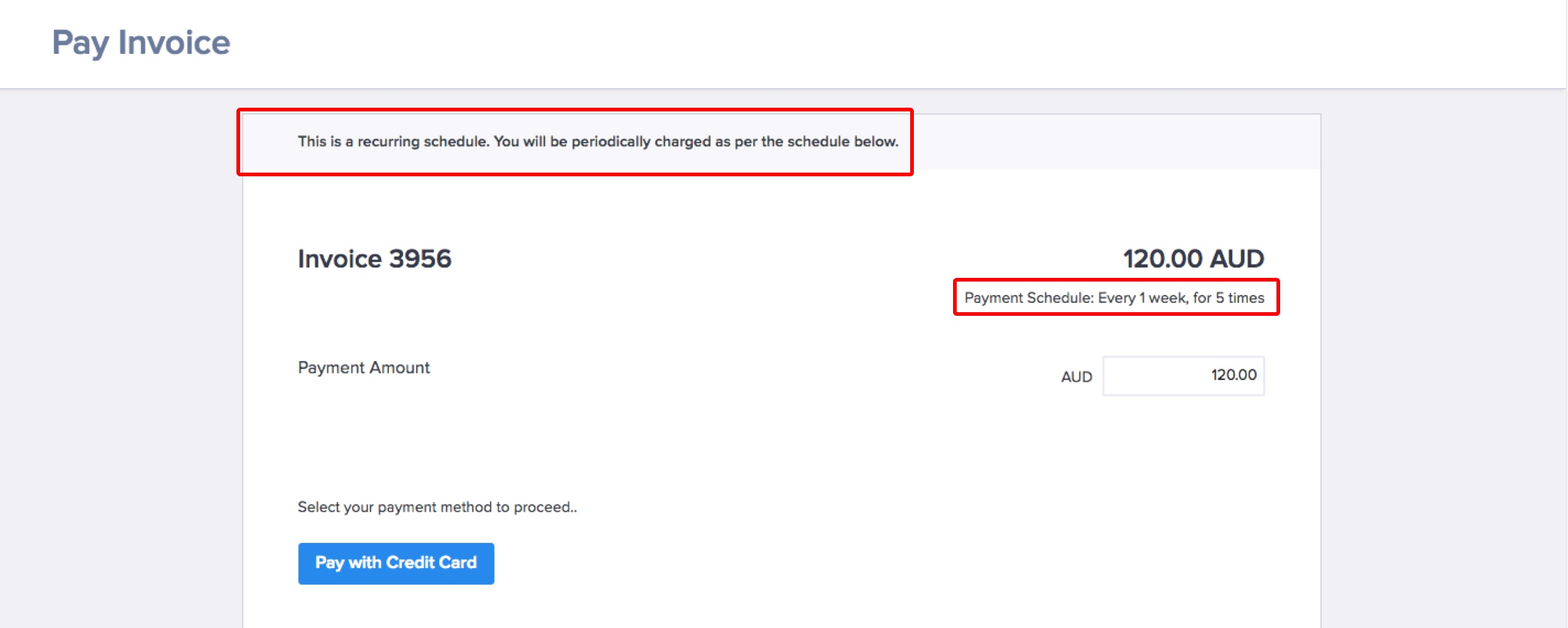This screenshot has width=1568, height=628.
Task: Click the grey notice banner right of its text
Action: coord(1115,141)
